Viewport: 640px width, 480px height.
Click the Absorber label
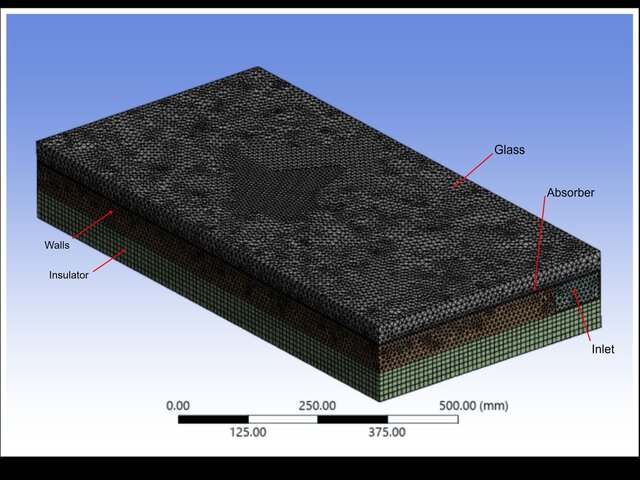point(570,193)
